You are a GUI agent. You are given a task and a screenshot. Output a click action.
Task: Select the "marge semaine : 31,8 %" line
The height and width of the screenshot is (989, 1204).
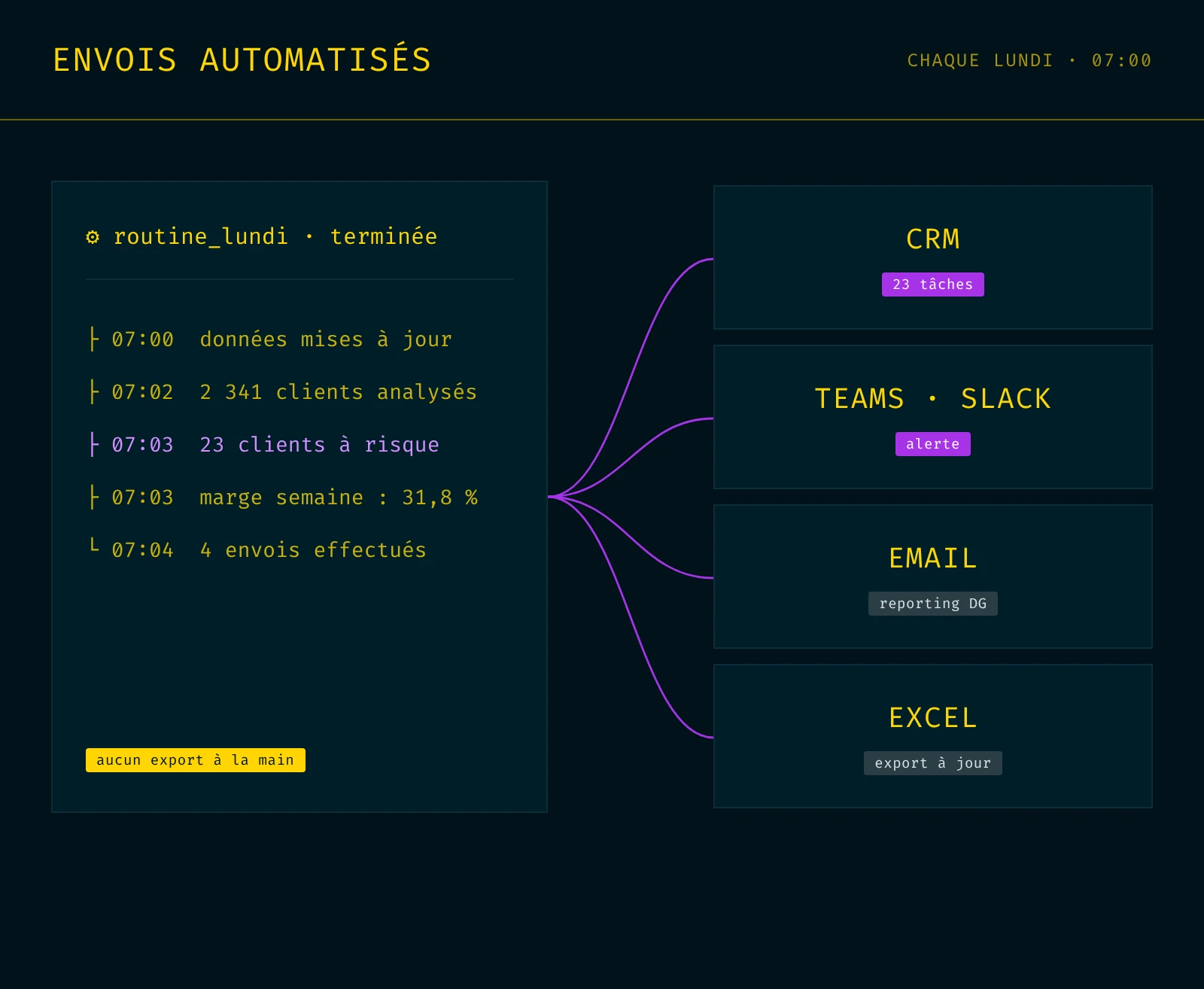(x=339, y=498)
